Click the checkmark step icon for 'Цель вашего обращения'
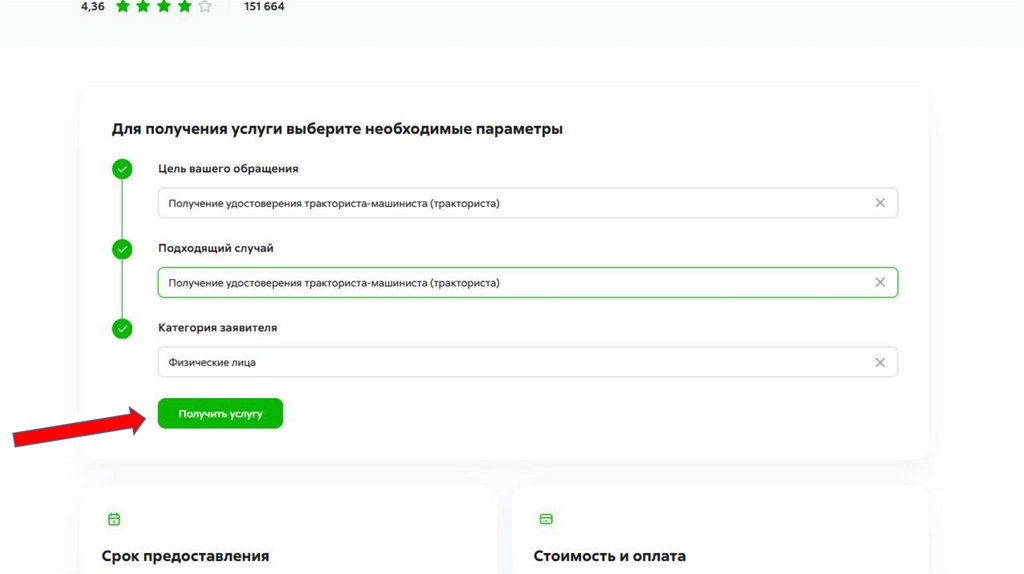Screen dimensions: 1024x574 [122, 169]
